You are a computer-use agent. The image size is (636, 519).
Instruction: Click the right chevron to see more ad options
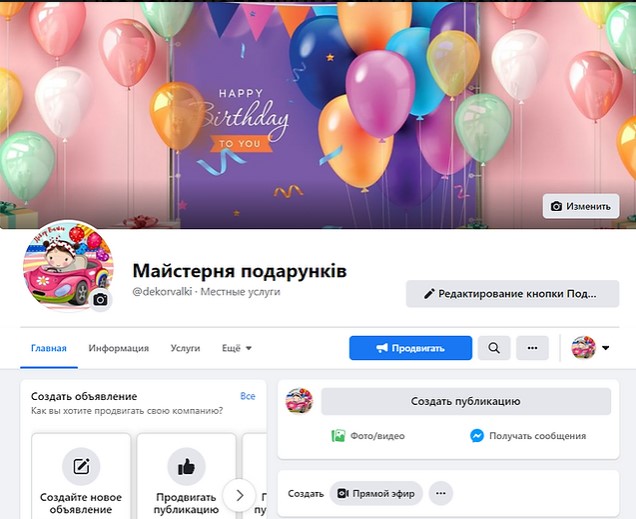point(239,495)
